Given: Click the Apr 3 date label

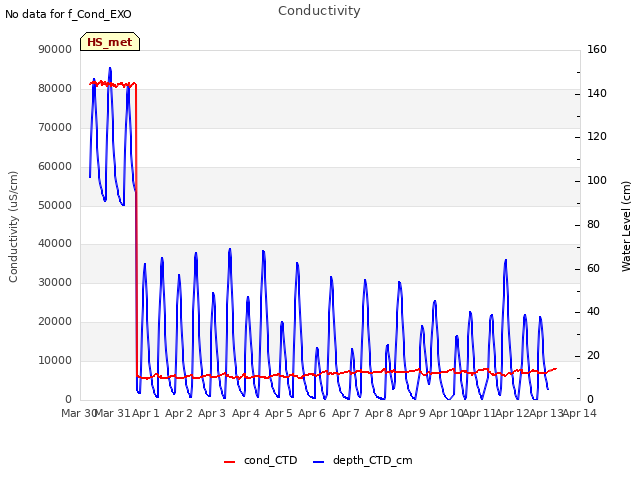Looking at the screenshot, I should click(212, 413).
